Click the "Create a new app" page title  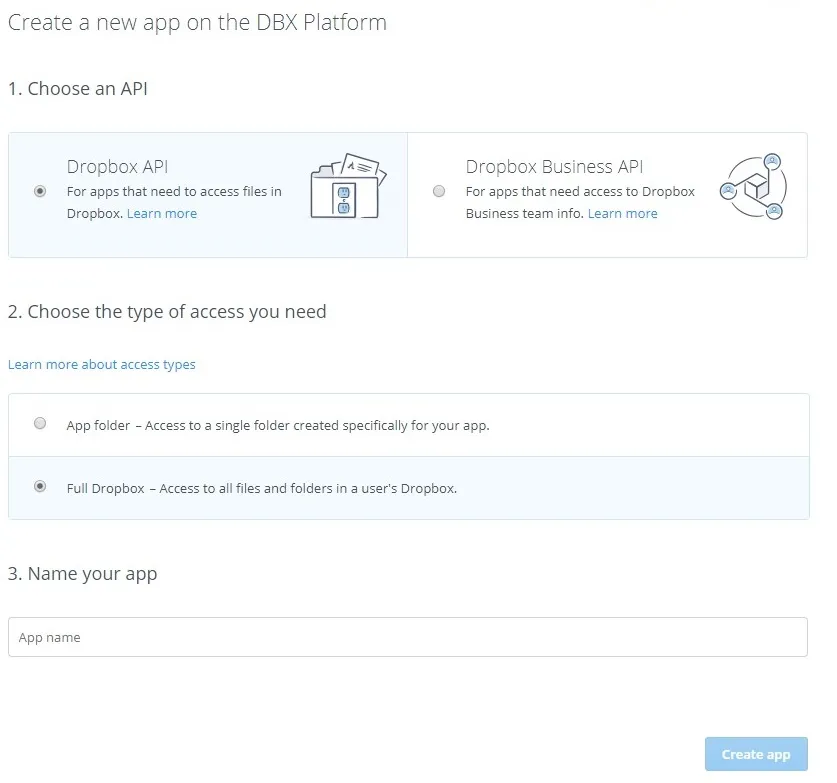click(x=197, y=22)
